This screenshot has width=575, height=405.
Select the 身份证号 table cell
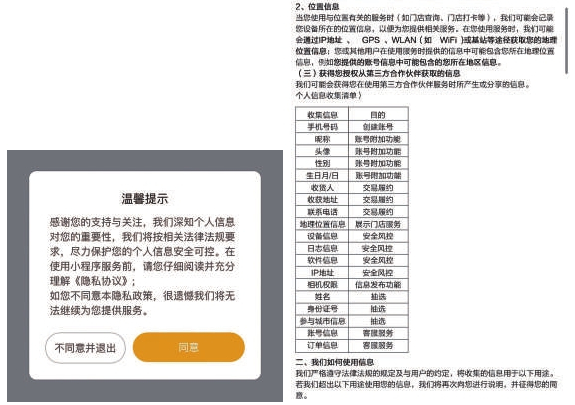tap(322, 309)
